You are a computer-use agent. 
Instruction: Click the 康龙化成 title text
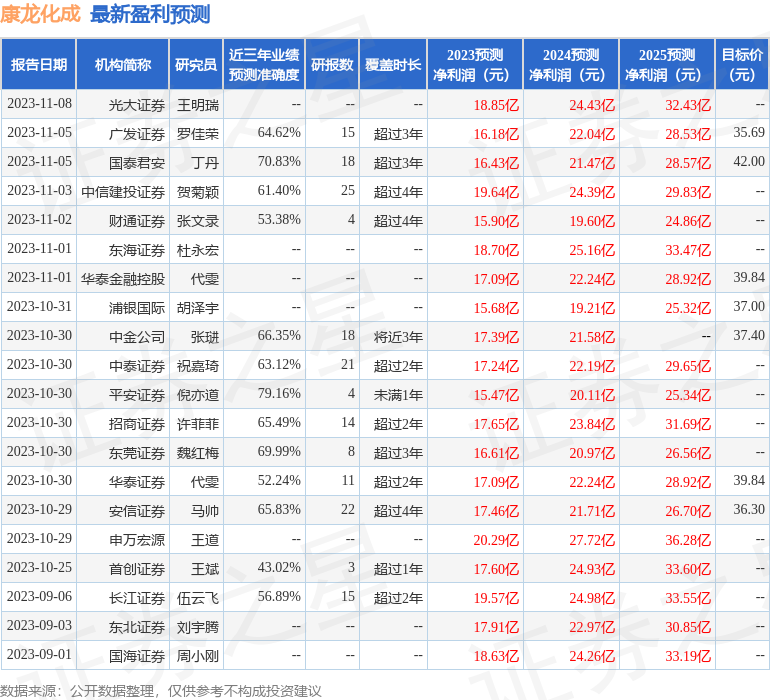(40, 14)
